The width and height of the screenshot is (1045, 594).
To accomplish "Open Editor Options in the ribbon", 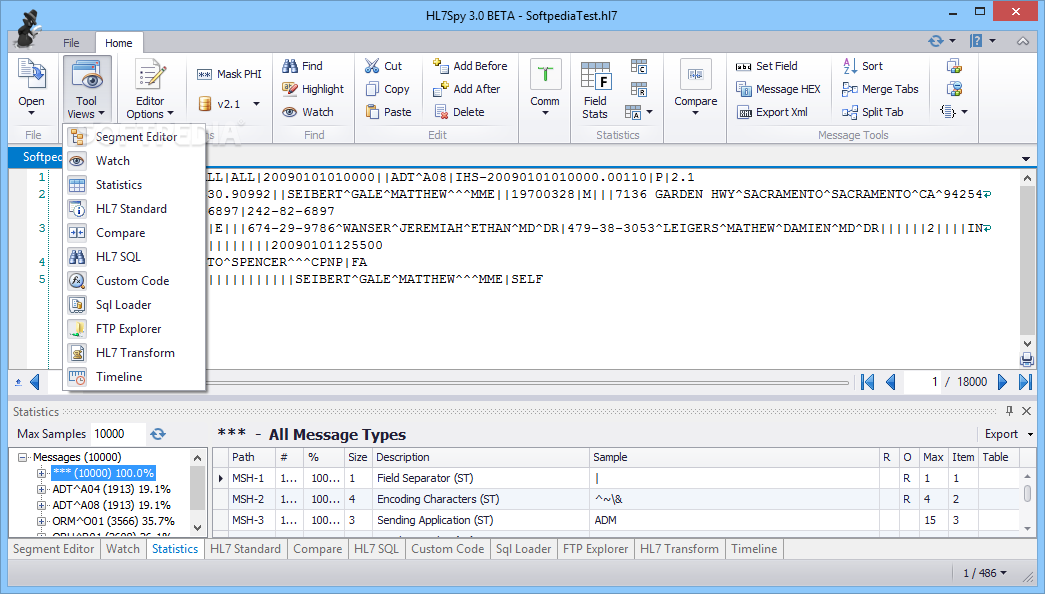I will click(150, 90).
